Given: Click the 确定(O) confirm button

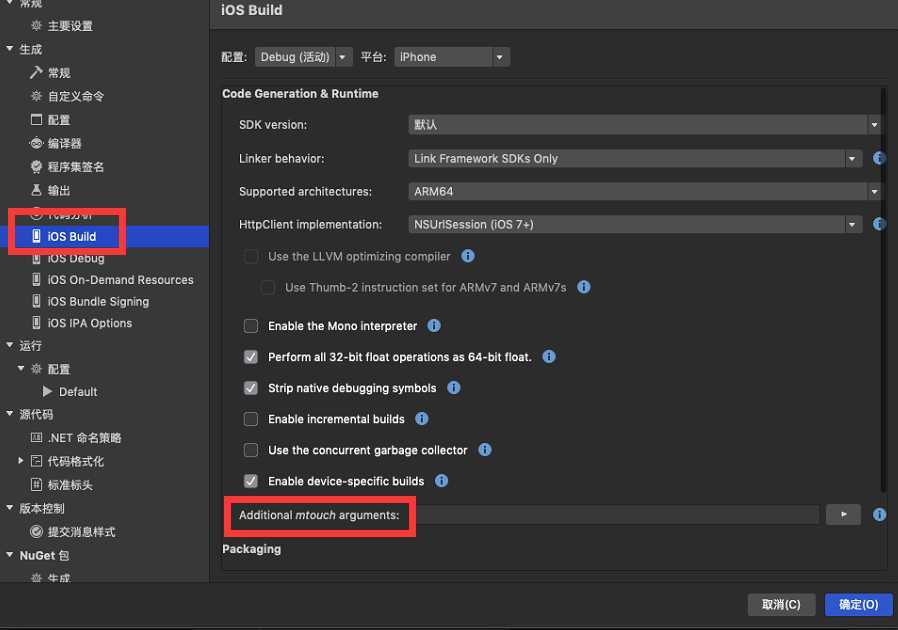Looking at the screenshot, I should (x=858, y=604).
